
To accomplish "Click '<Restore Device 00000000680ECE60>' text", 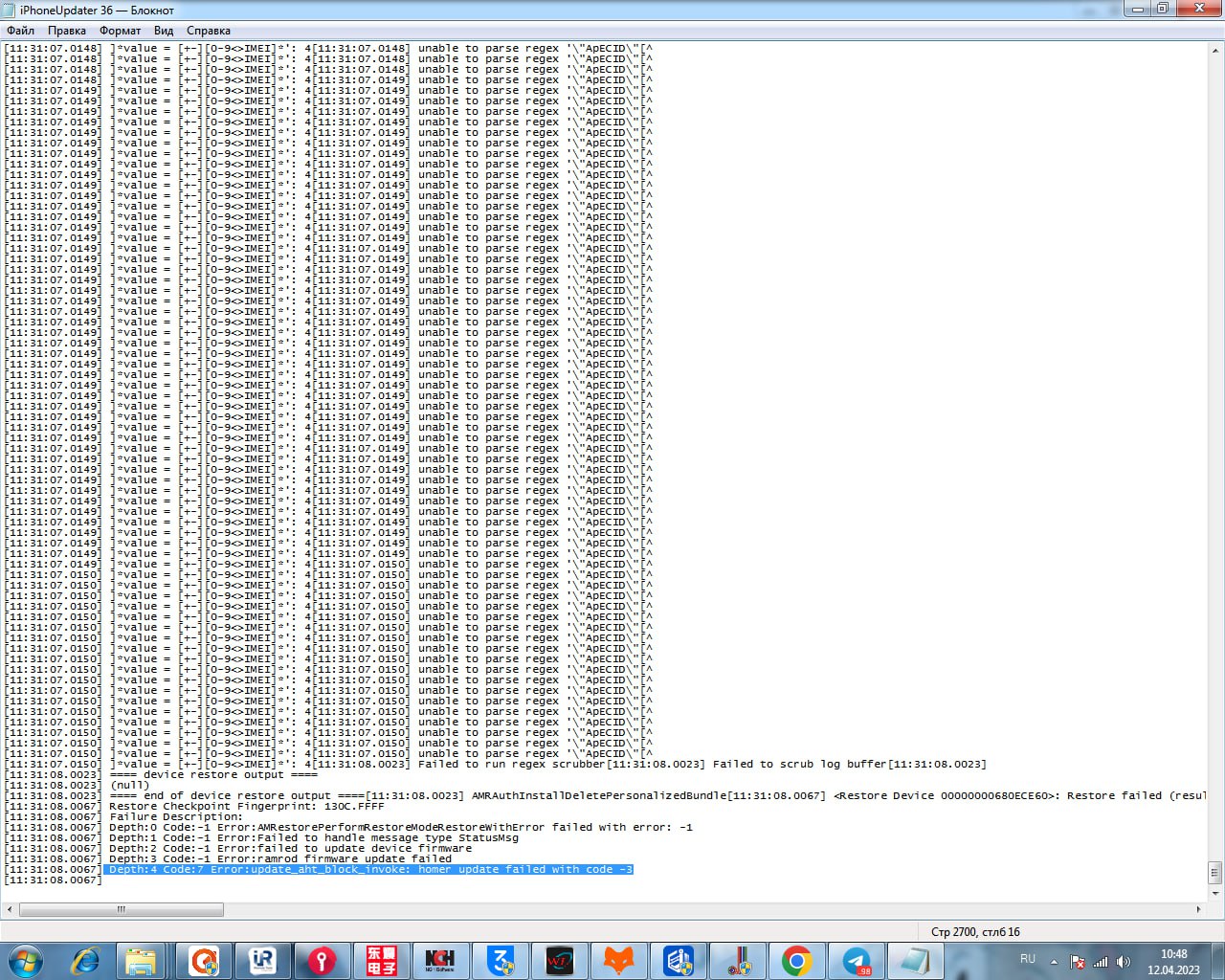I will point(947,796).
